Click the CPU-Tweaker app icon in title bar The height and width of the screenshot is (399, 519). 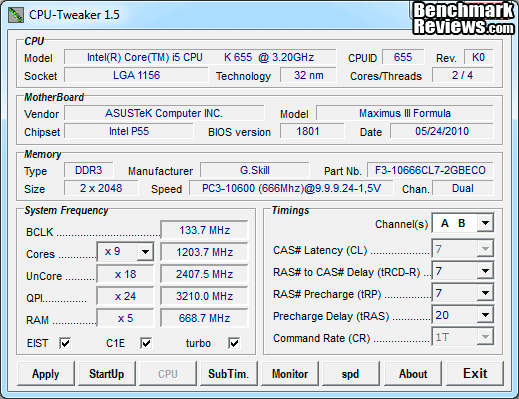point(15,15)
